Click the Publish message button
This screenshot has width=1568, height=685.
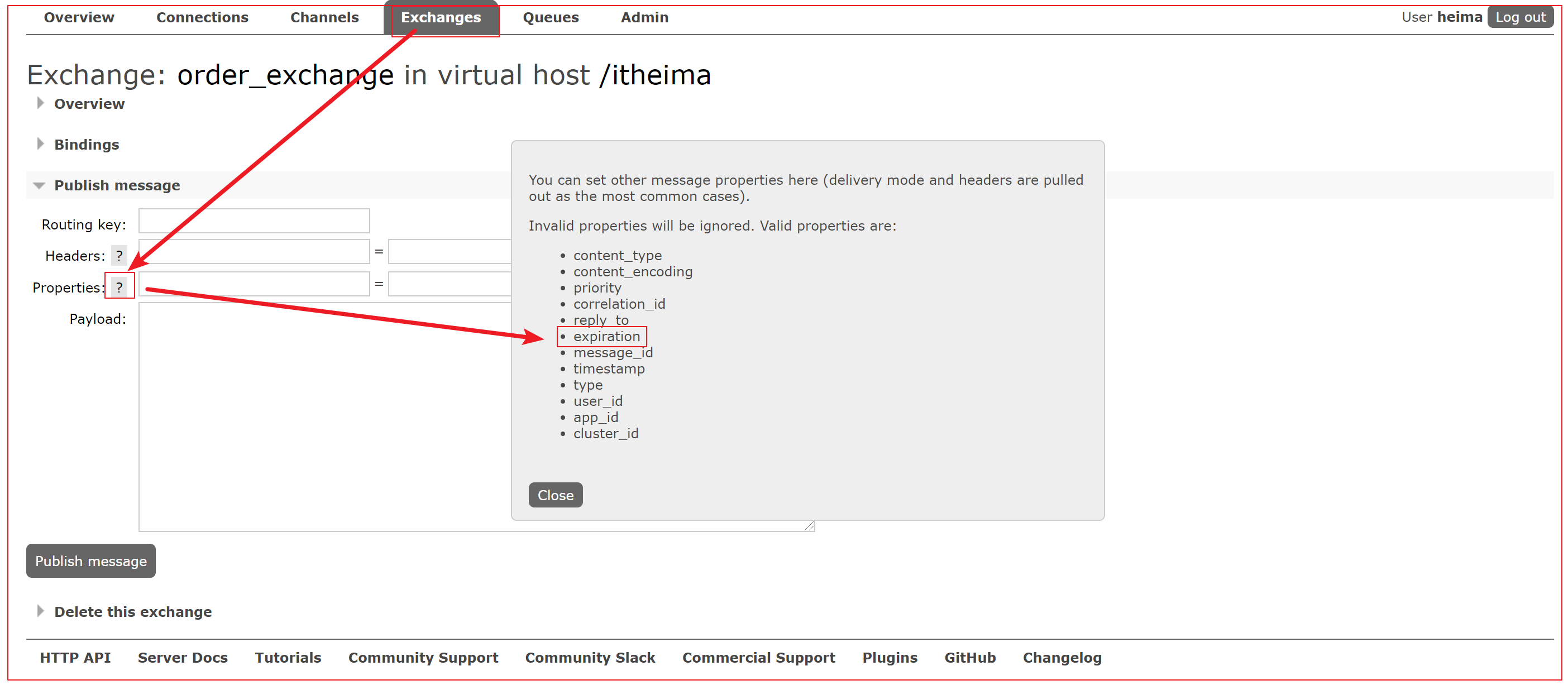pos(91,560)
